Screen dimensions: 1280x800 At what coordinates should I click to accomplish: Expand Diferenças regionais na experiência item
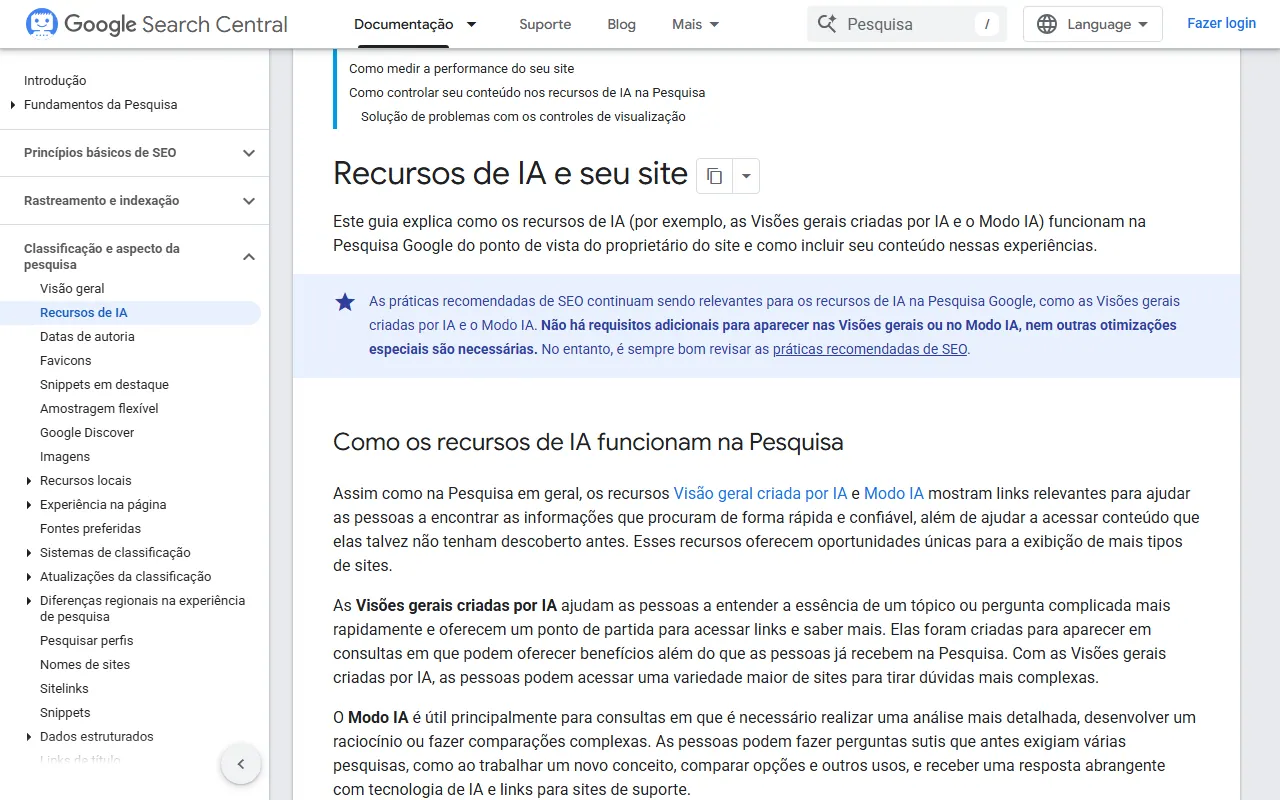click(29, 601)
